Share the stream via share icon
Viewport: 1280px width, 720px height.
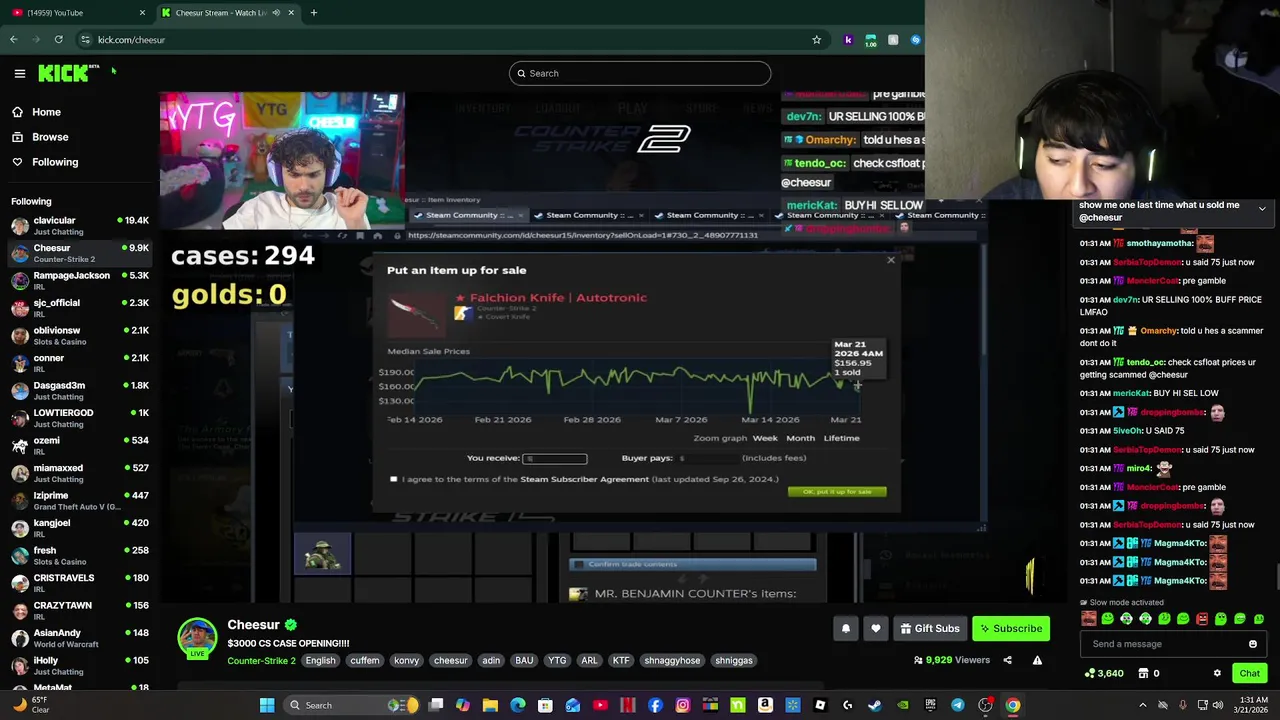coord(1007,660)
